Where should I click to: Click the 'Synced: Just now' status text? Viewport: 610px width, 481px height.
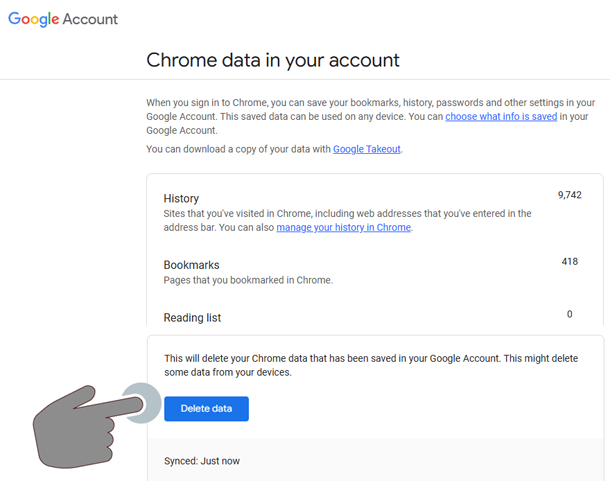point(202,461)
